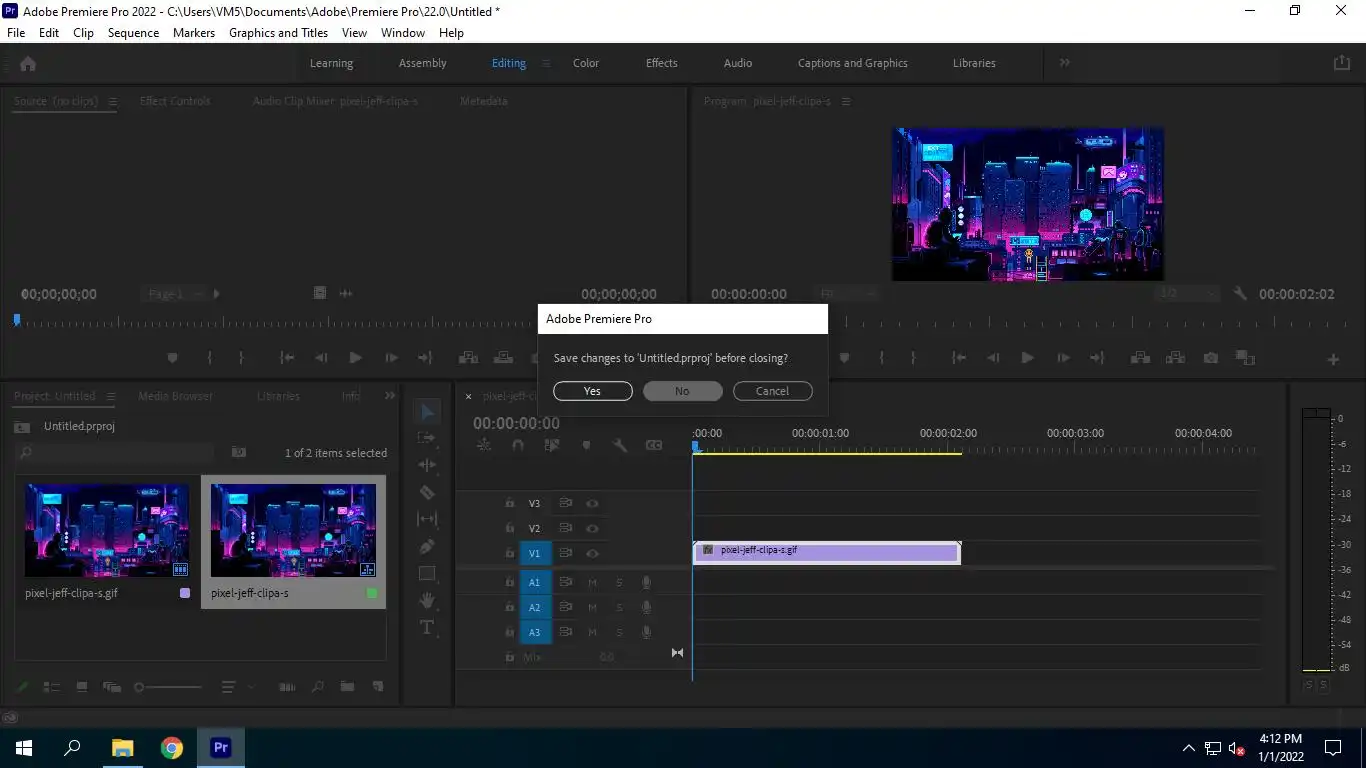Click Cancel in the save dialog
The image size is (1366, 768).
(772, 391)
